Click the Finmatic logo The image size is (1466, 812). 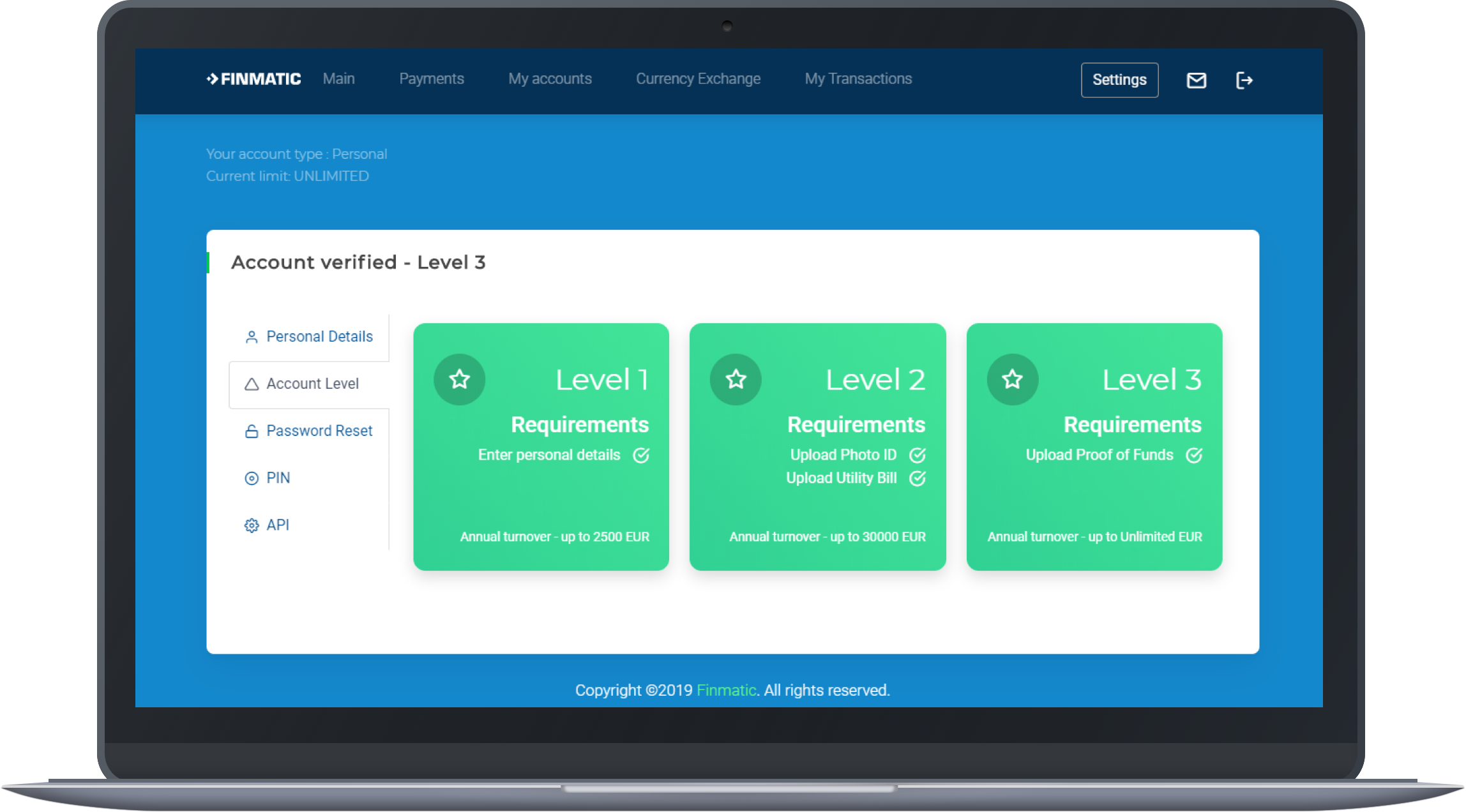[x=253, y=79]
